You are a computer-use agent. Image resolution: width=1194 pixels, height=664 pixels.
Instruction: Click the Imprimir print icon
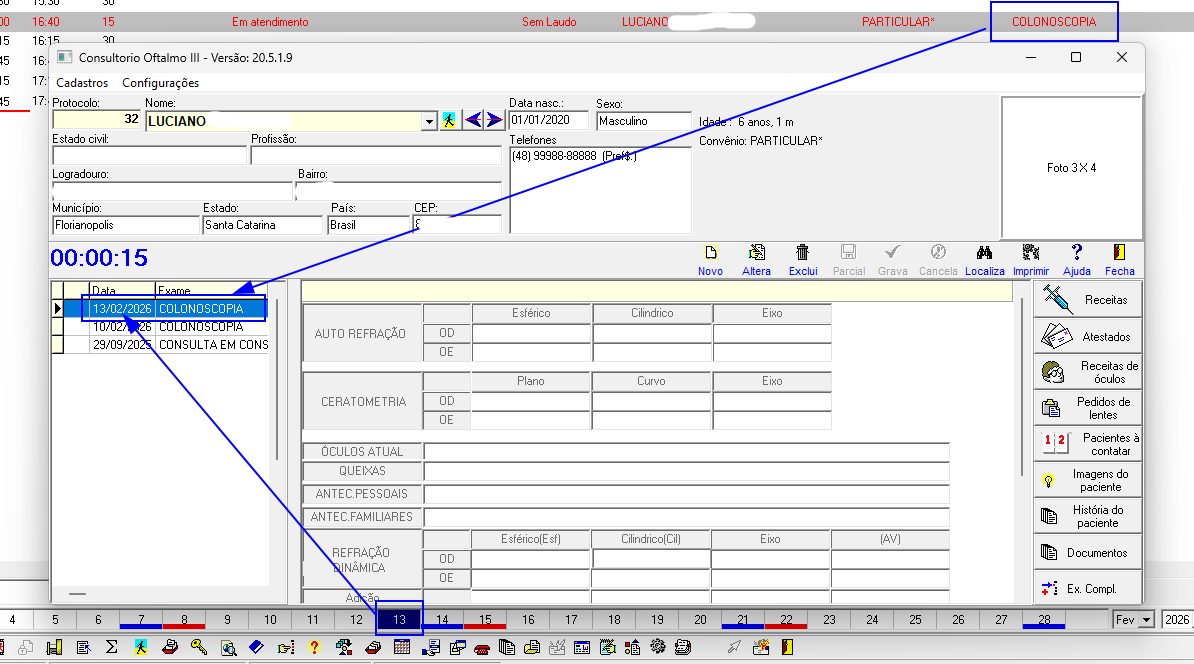pyautogui.click(x=1030, y=253)
